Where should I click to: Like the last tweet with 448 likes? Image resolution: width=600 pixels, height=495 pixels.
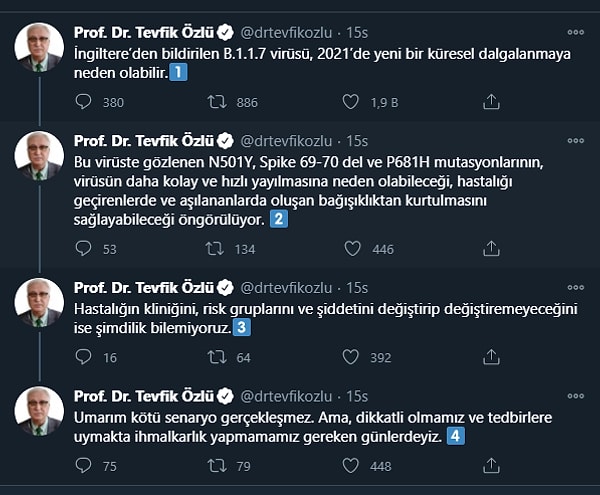pyautogui.click(x=351, y=464)
